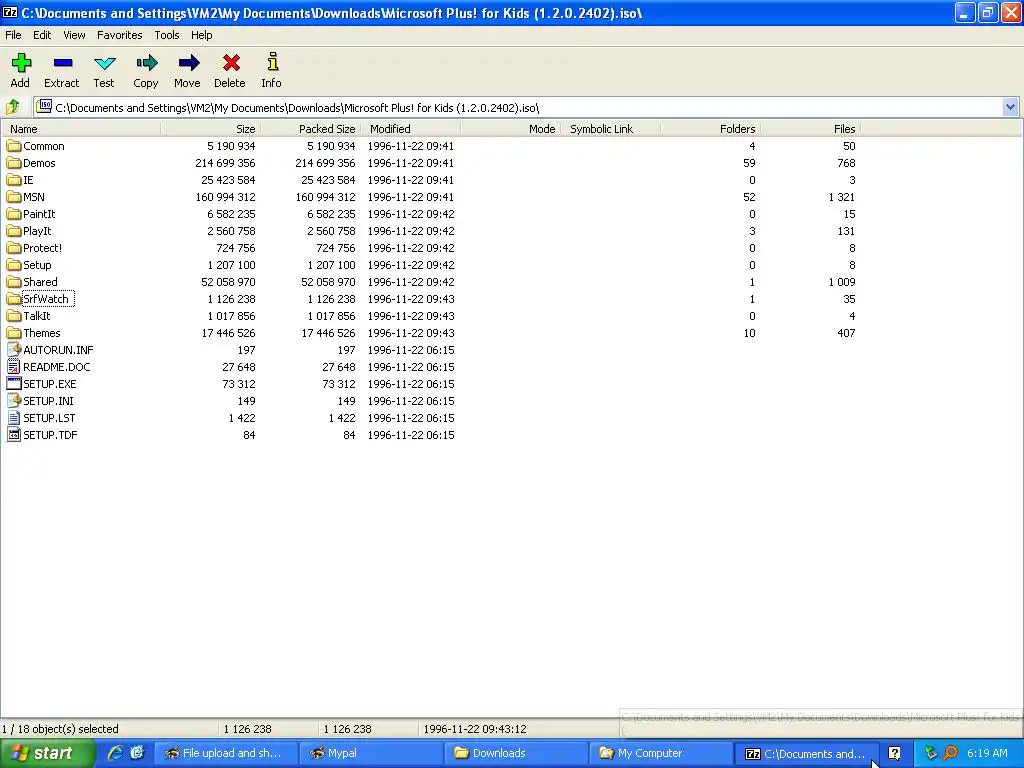Click the Extract toolbar icon

(x=63, y=63)
